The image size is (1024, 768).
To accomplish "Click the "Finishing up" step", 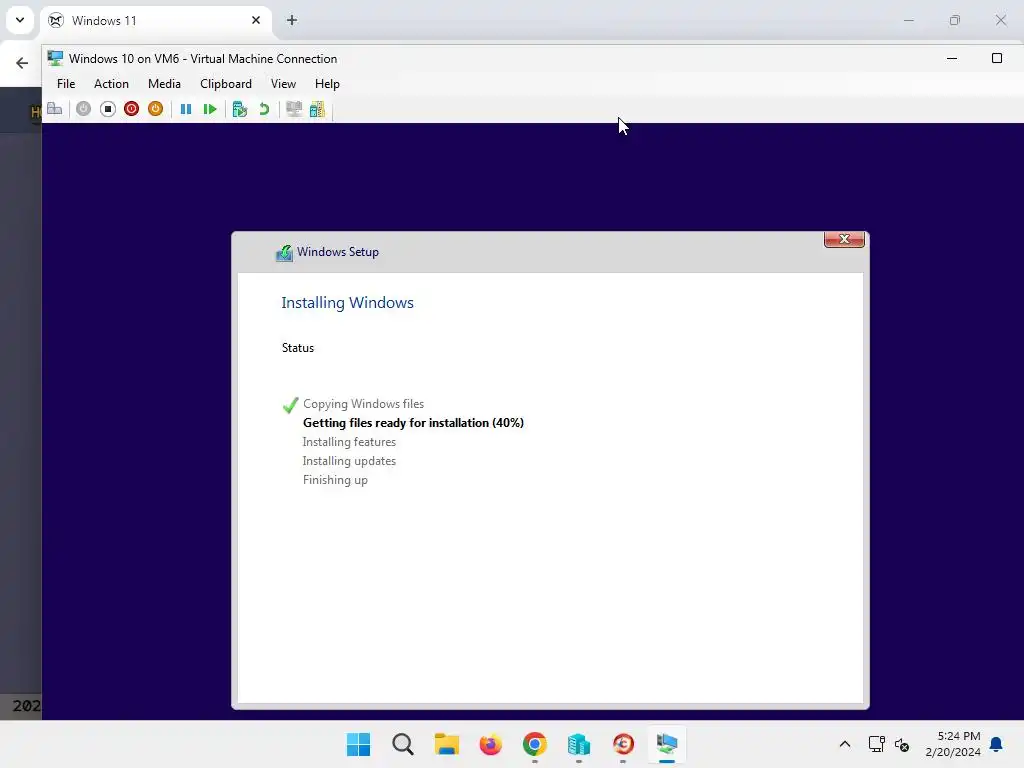I will (x=336, y=480).
